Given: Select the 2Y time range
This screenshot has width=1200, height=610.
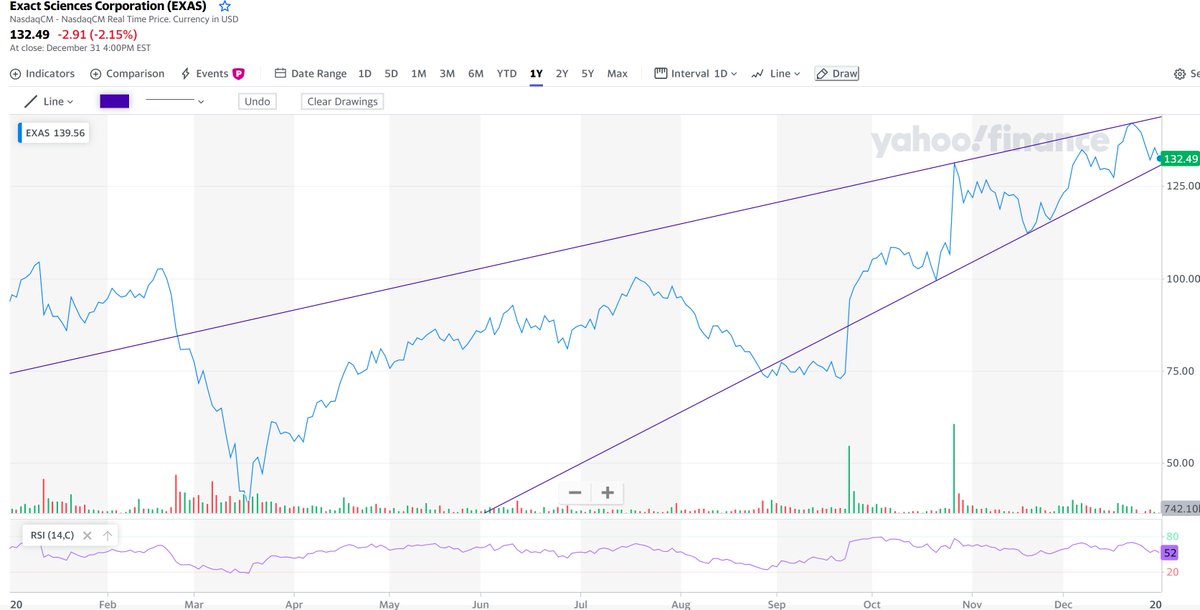Looking at the screenshot, I should pyautogui.click(x=562, y=74).
